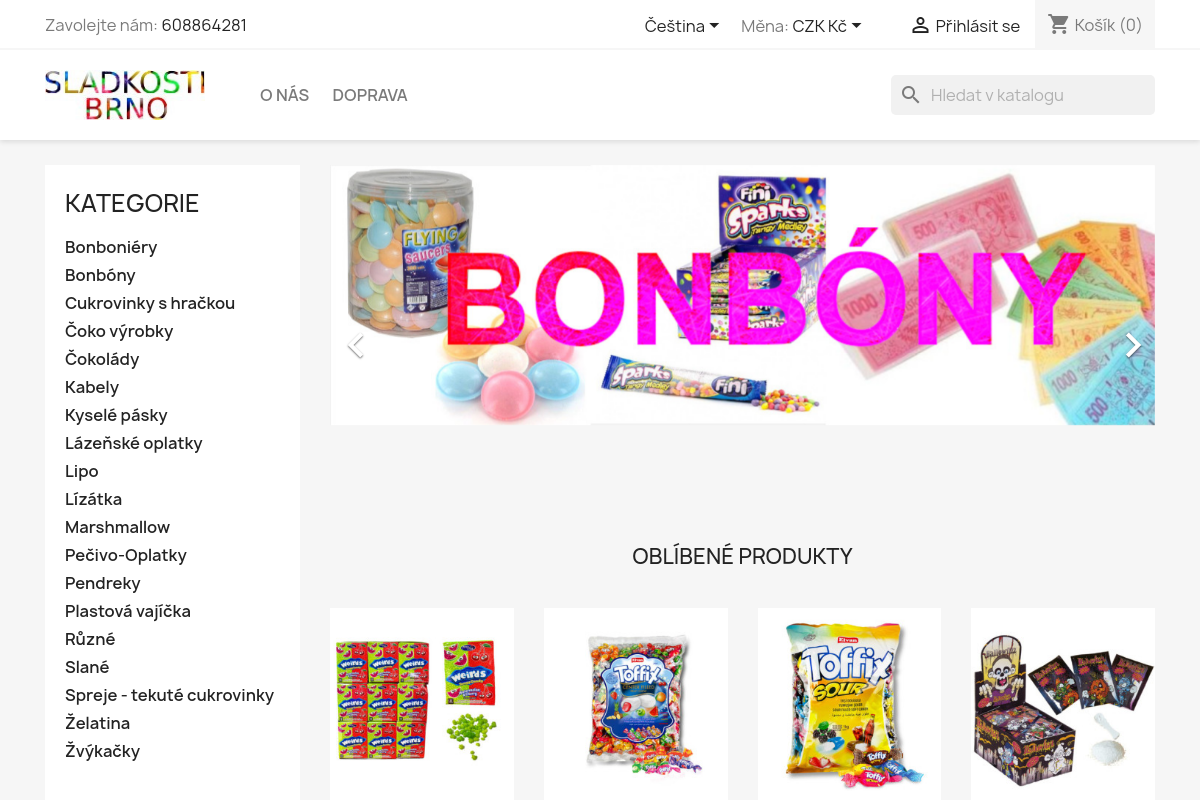
Task: Go to previous banner slide arrow
Action: click(x=354, y=345)
